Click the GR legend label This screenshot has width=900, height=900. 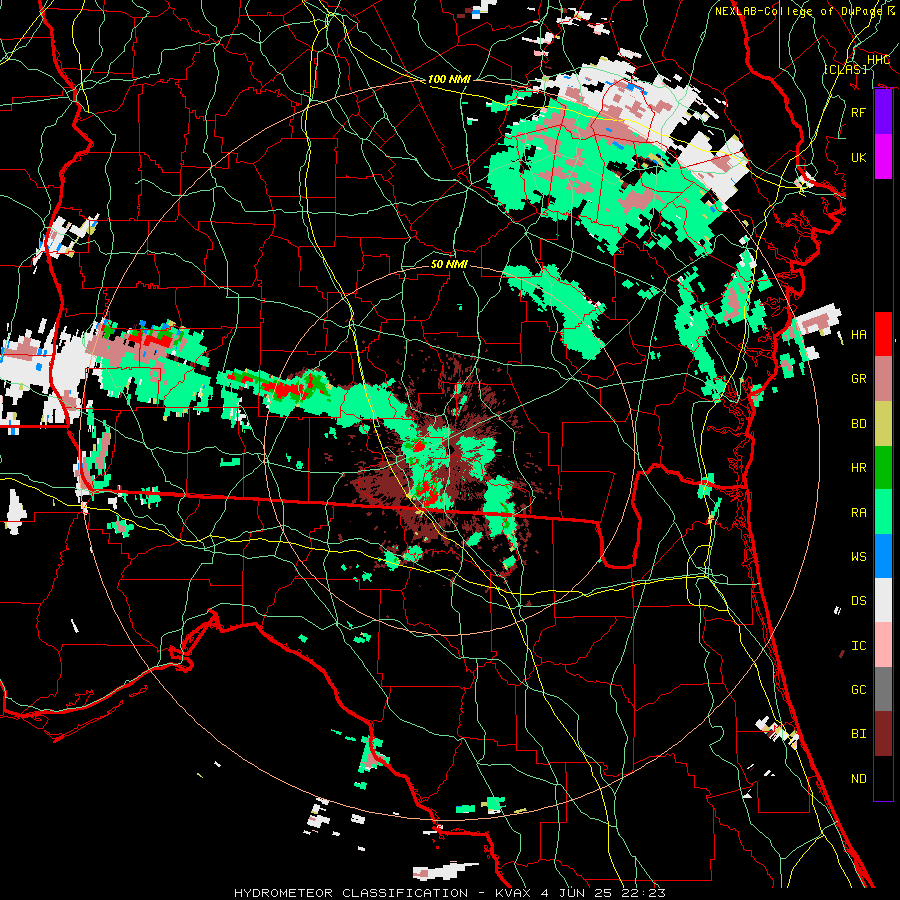[x=858, y=379]
